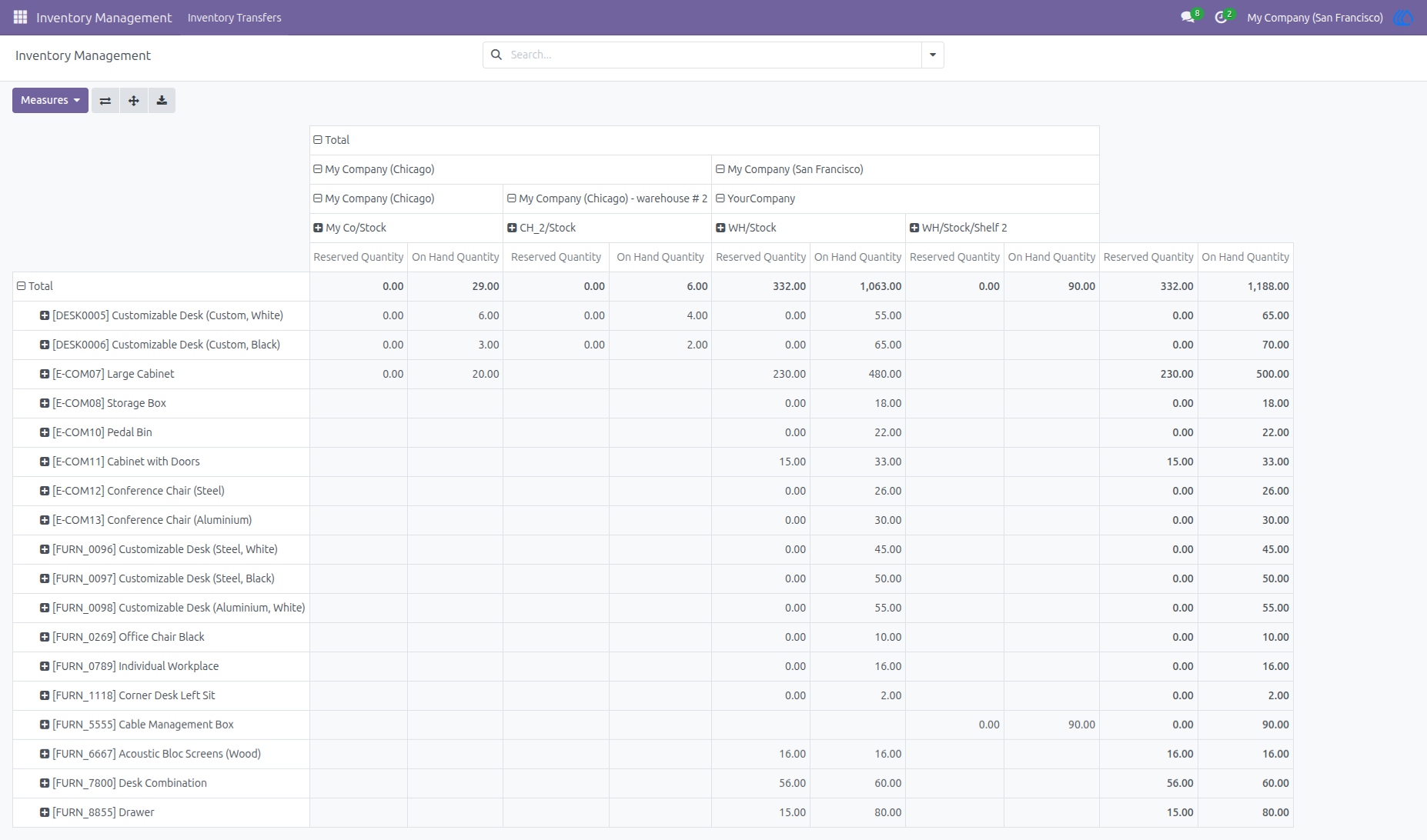Click the 1,188.00 total on hand cell
The height and width of the screenshot is (840, 1427).
pyautogui.click(x=1245, y=286)
